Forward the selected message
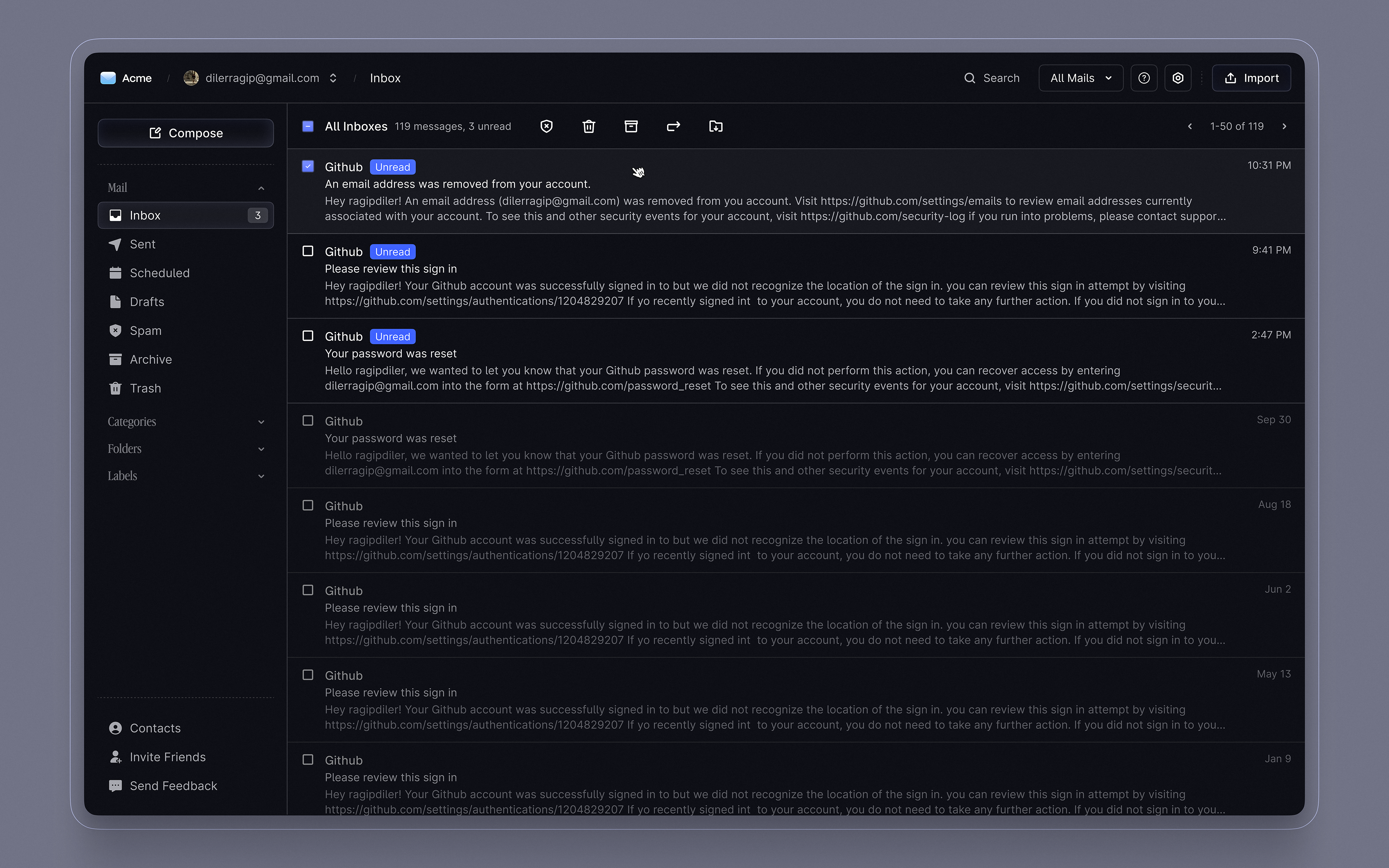This screenshot has height=868, width=1389. (x=673, y=126)
